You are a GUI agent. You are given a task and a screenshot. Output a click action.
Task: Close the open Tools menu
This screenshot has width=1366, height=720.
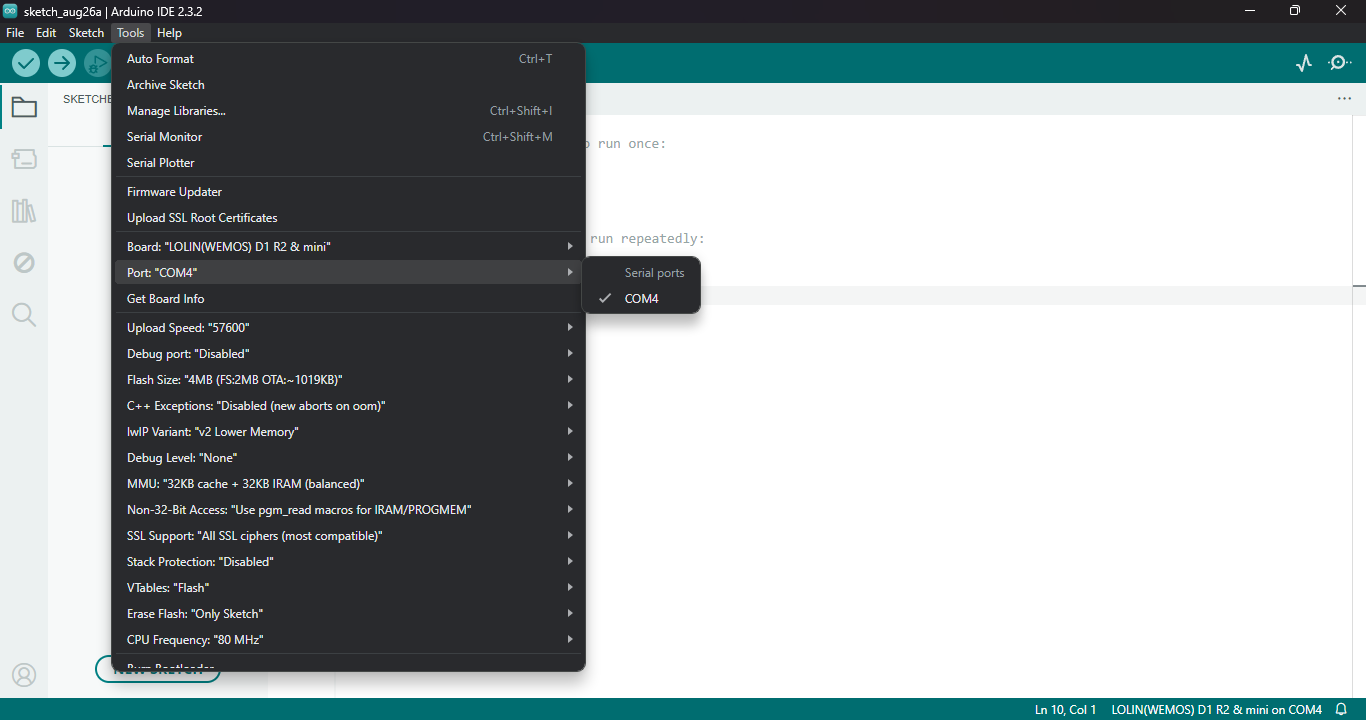[130, 33]
